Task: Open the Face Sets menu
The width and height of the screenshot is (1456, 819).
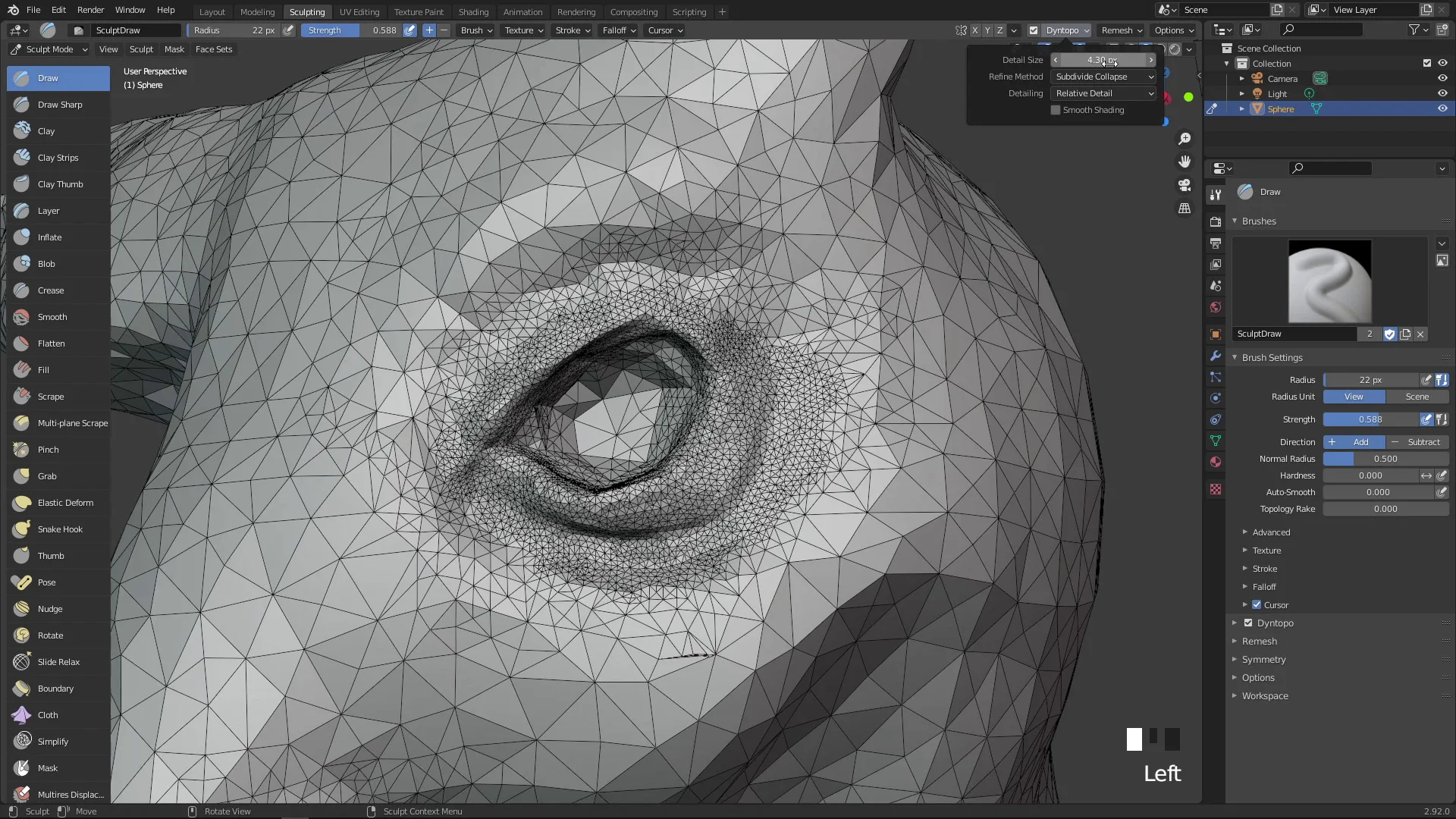Action: pyautogui.click(x=214, y=49)
